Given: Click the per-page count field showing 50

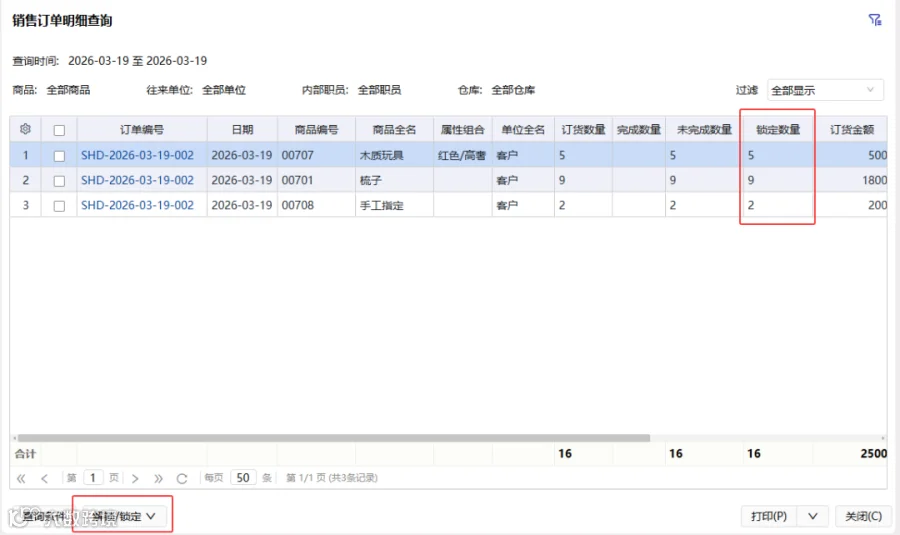Looking at the screenshot, I should coord(243,478).
